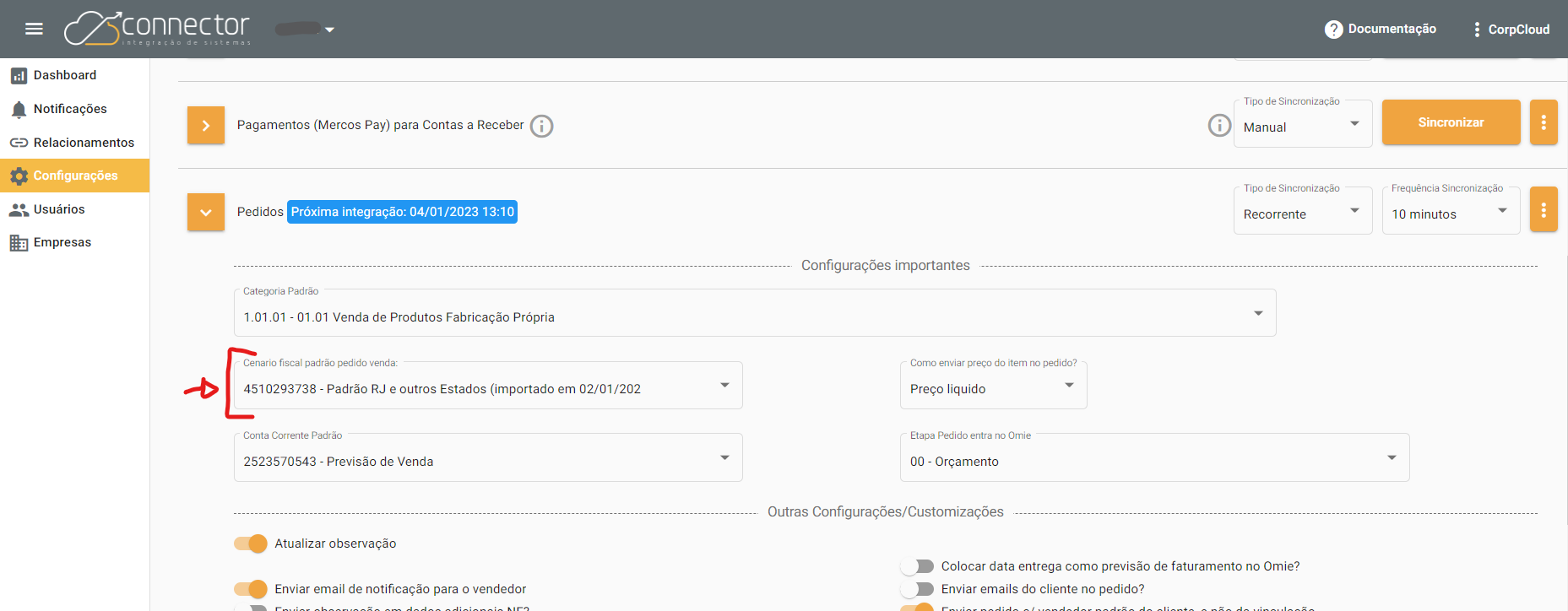Click the Dashboard chart icon
The image size is (1568, 611).
click(19, 76)
